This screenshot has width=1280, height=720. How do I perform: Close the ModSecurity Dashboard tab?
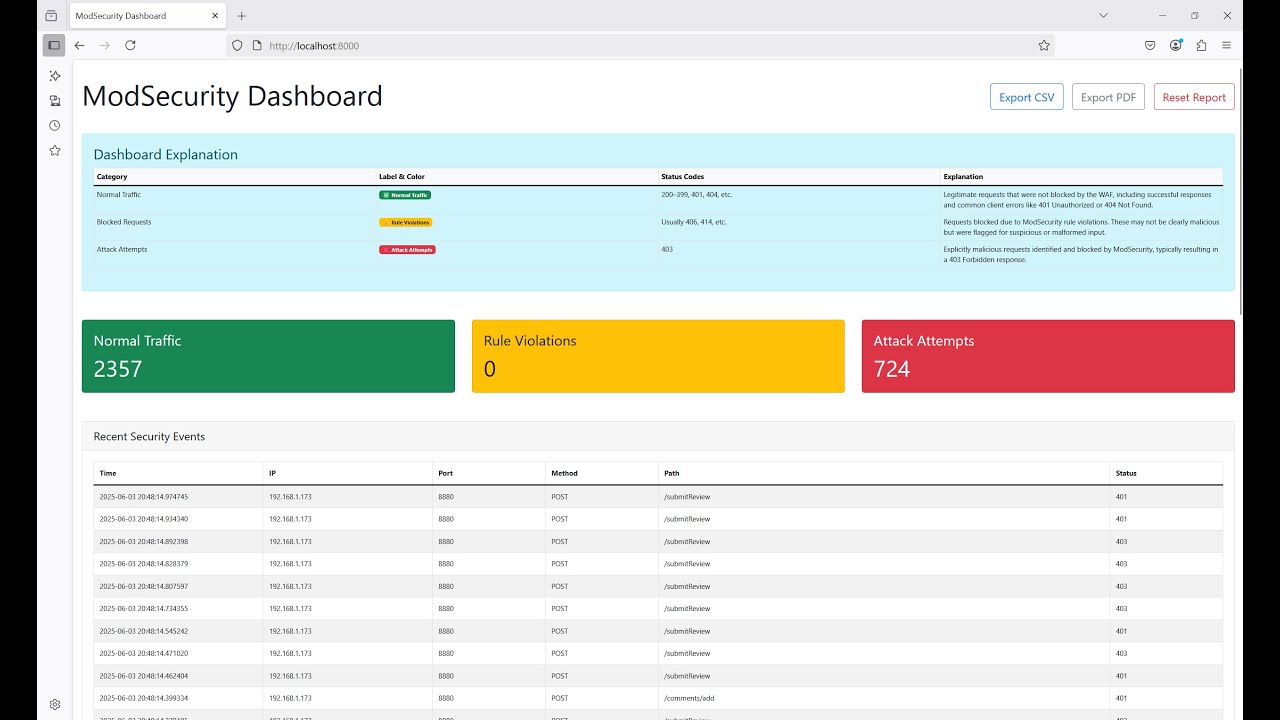(216, 16)
